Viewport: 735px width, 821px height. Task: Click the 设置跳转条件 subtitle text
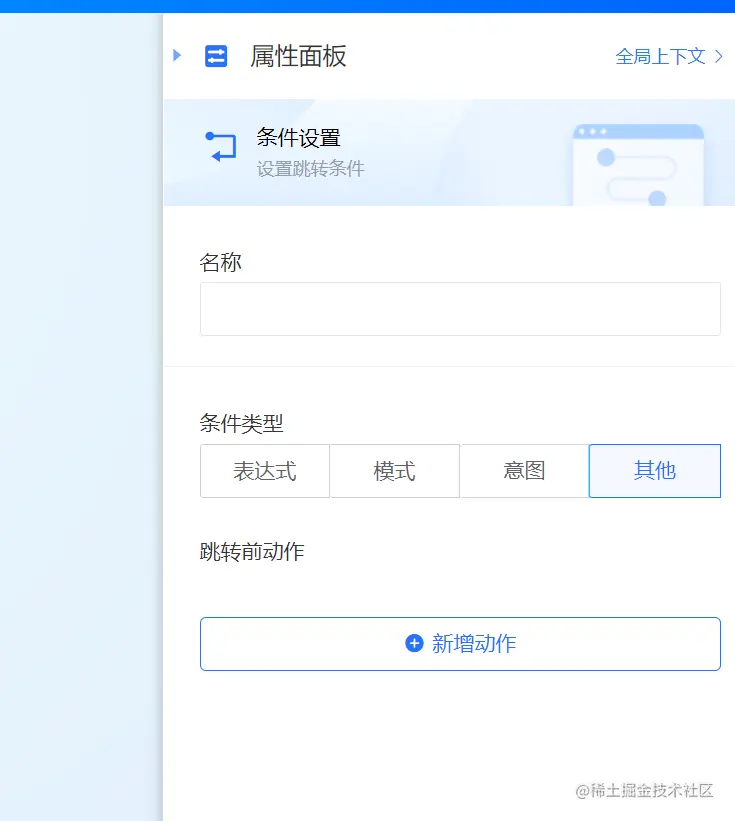(x=310, y=169)
